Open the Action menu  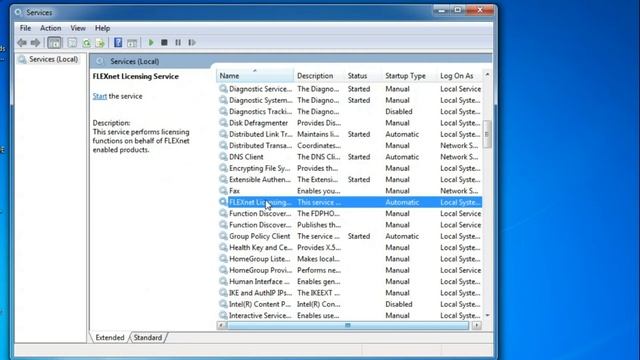pyautogui.click(x=51, y=28)
